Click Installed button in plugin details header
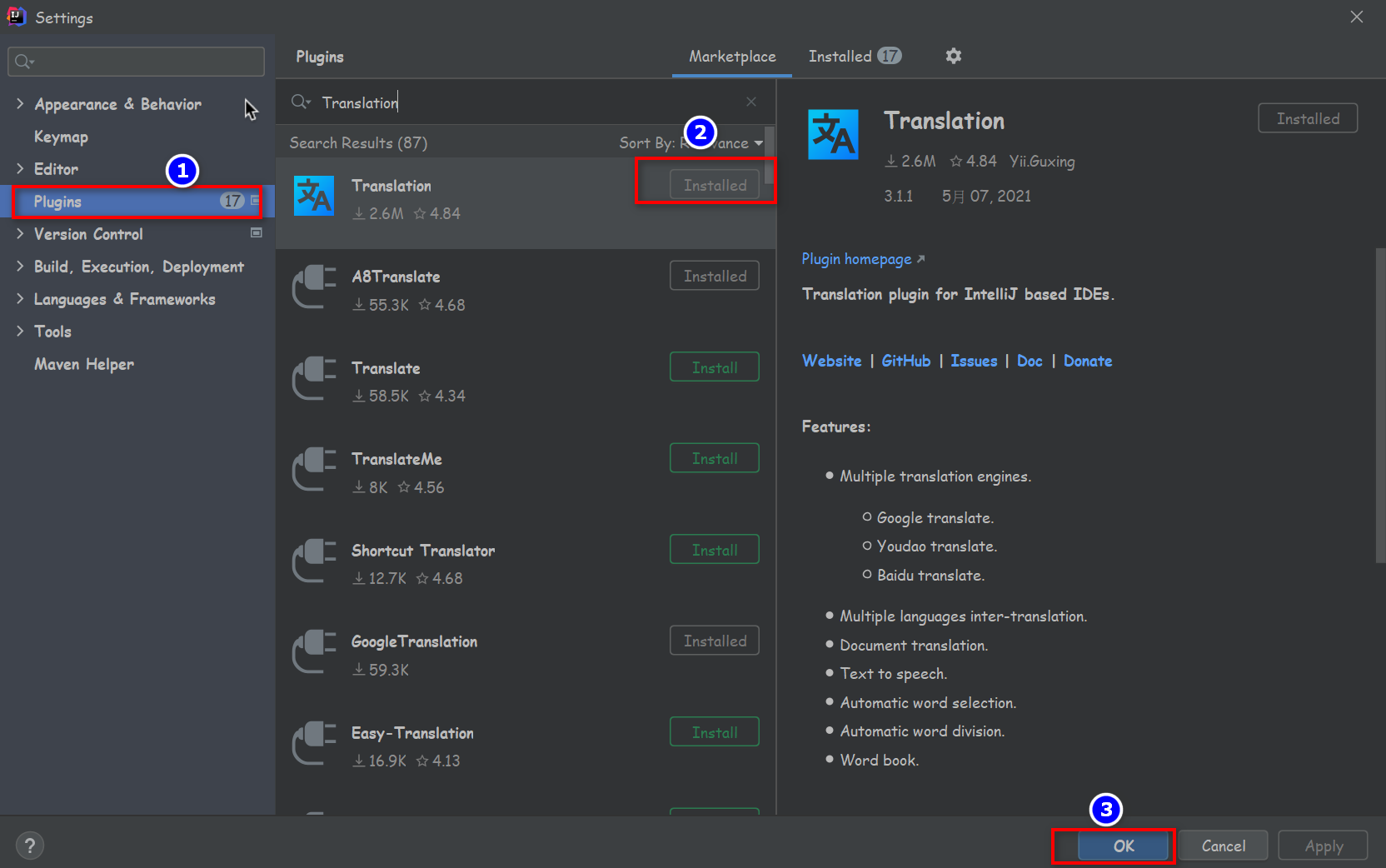 [1308, 118]
